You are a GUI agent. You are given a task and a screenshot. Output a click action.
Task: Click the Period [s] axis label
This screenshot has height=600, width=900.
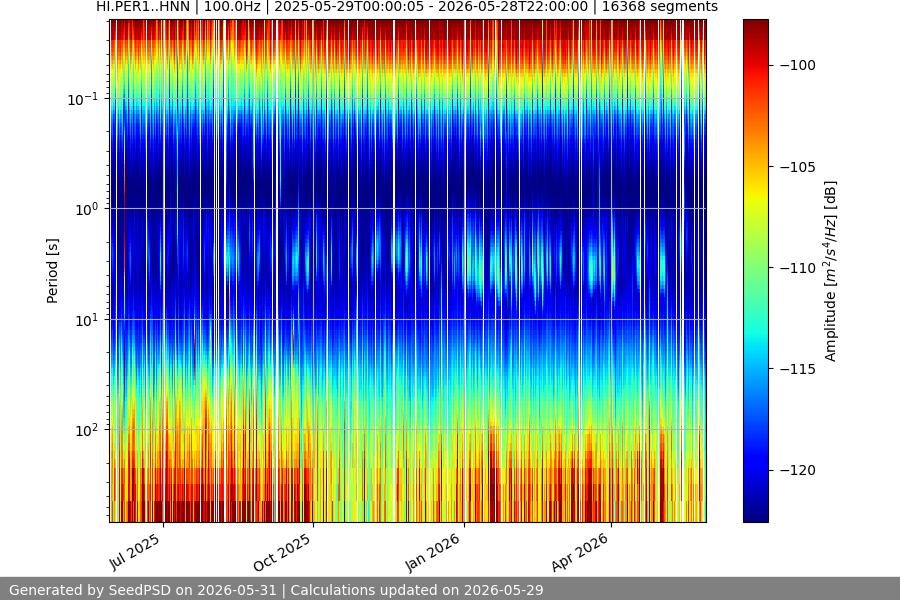pos(52,271)
